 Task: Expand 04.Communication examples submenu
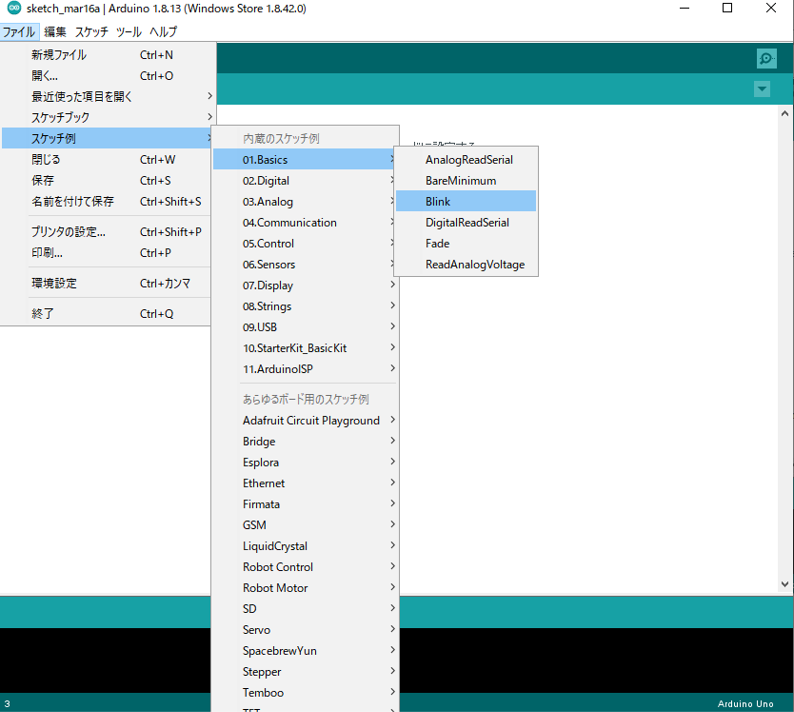tap(305, 222)
